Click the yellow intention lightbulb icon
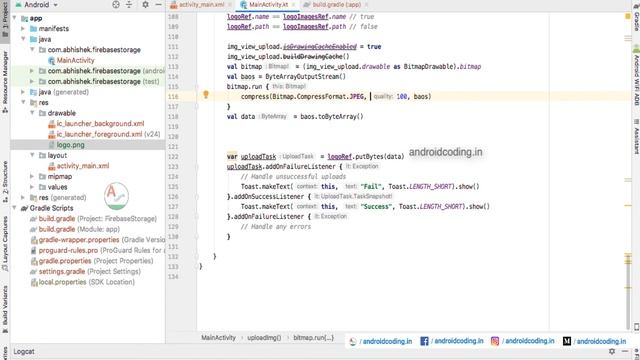The width and height of the screenshot is (640, 360). coord(206,95)
